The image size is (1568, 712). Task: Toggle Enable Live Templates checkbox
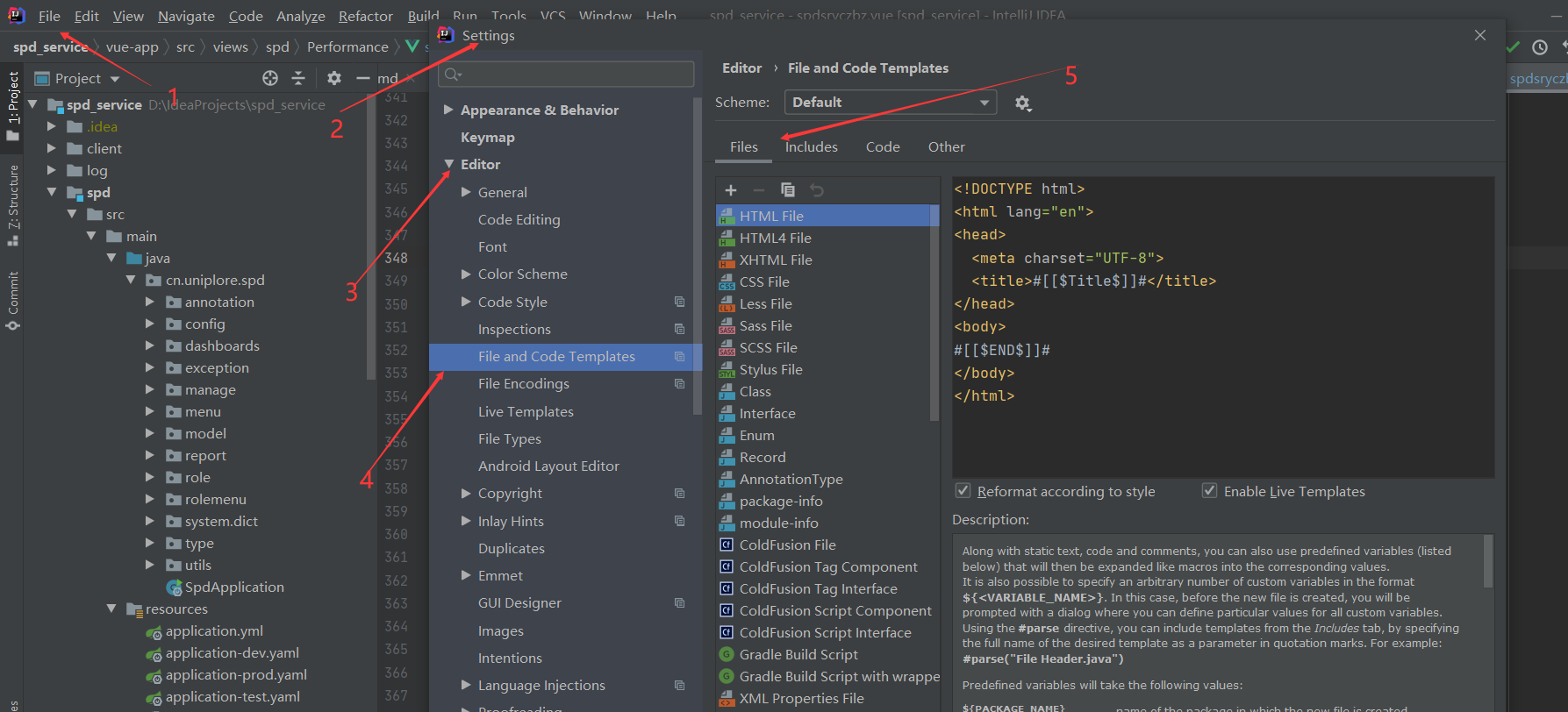(x=1209, y=491)
